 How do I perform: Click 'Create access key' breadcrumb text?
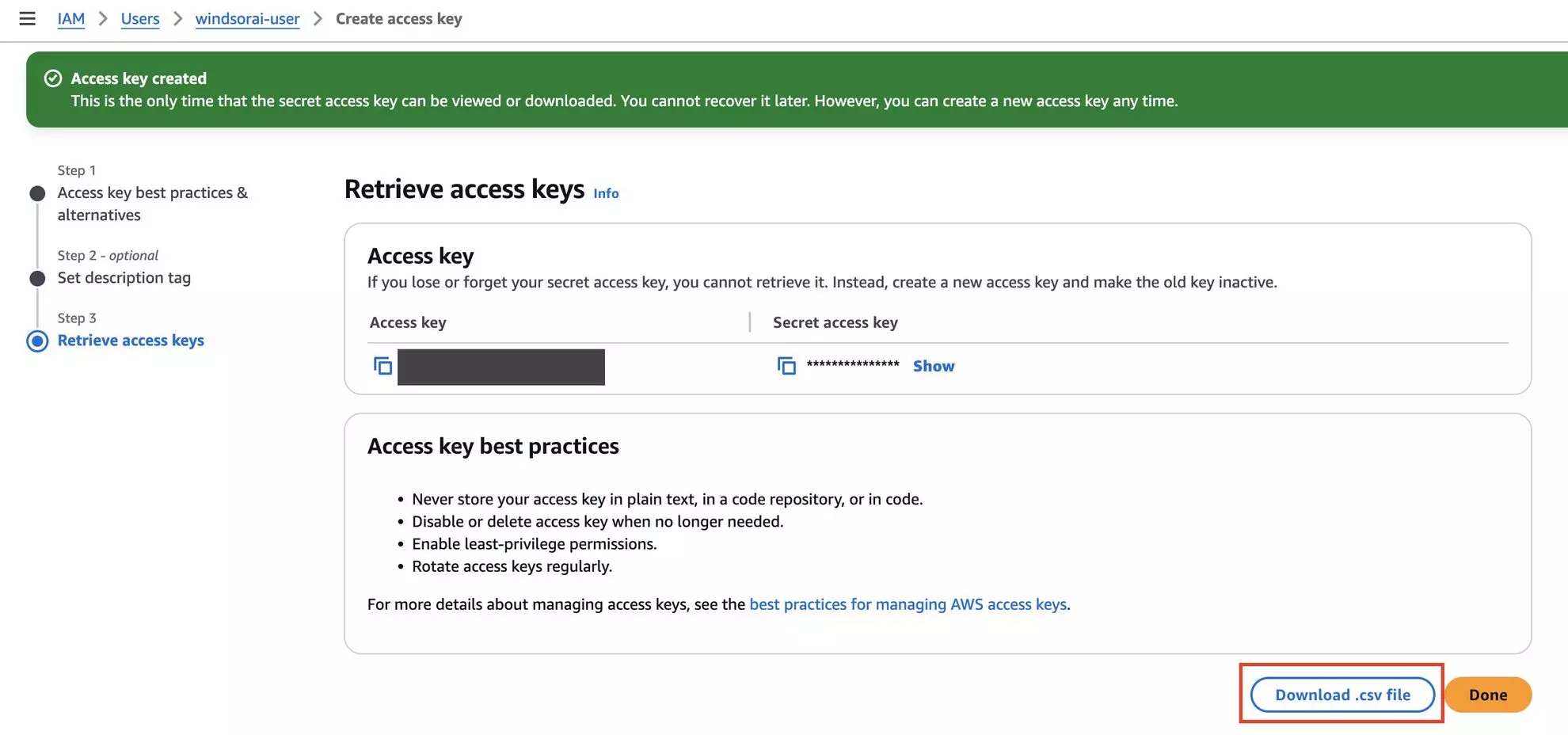click(x=399, y=18)
